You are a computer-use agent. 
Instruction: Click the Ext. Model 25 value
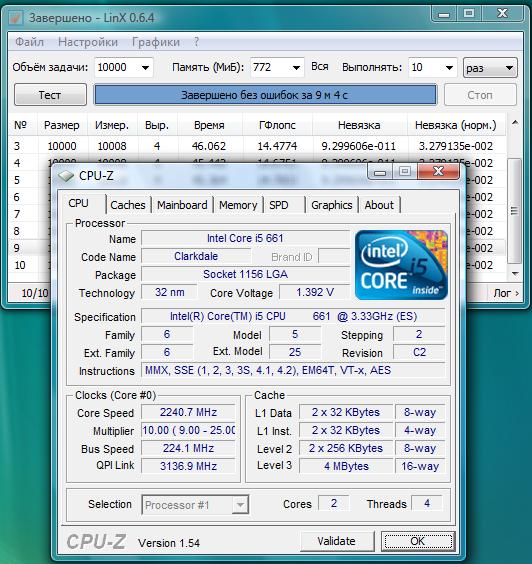coord(295,352)
